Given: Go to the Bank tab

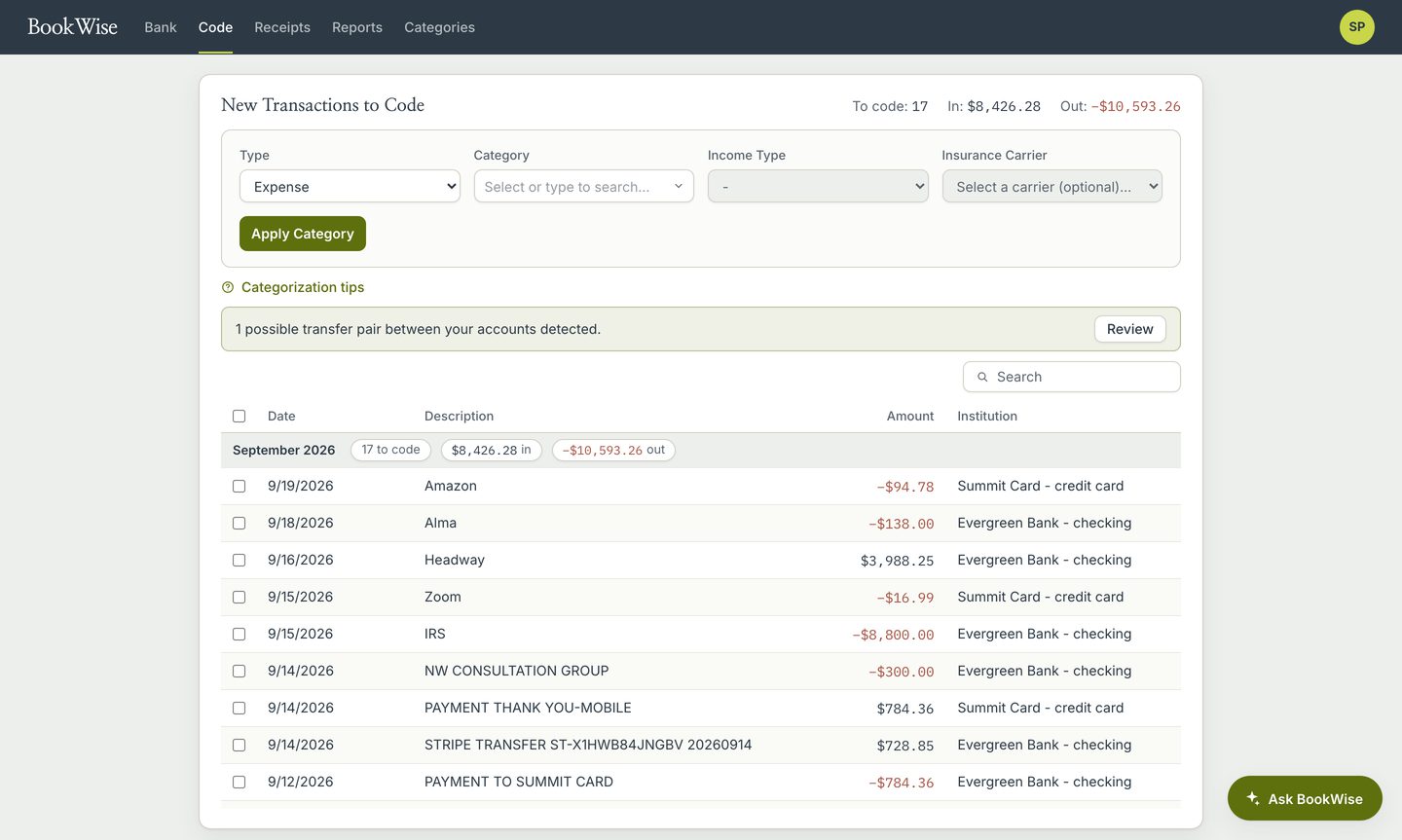Looking at the screenshot, I should 161,27.
